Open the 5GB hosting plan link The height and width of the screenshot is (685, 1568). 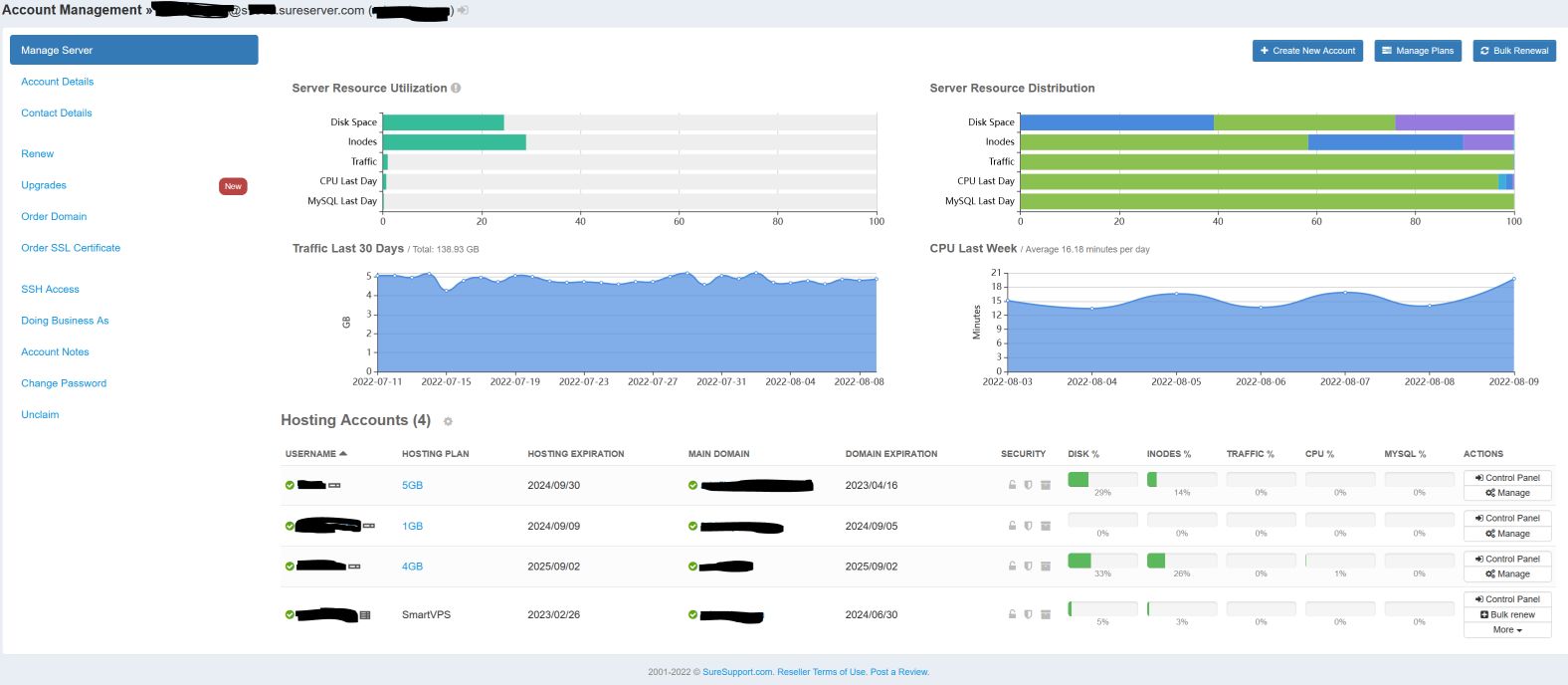(x=412, y=486)
